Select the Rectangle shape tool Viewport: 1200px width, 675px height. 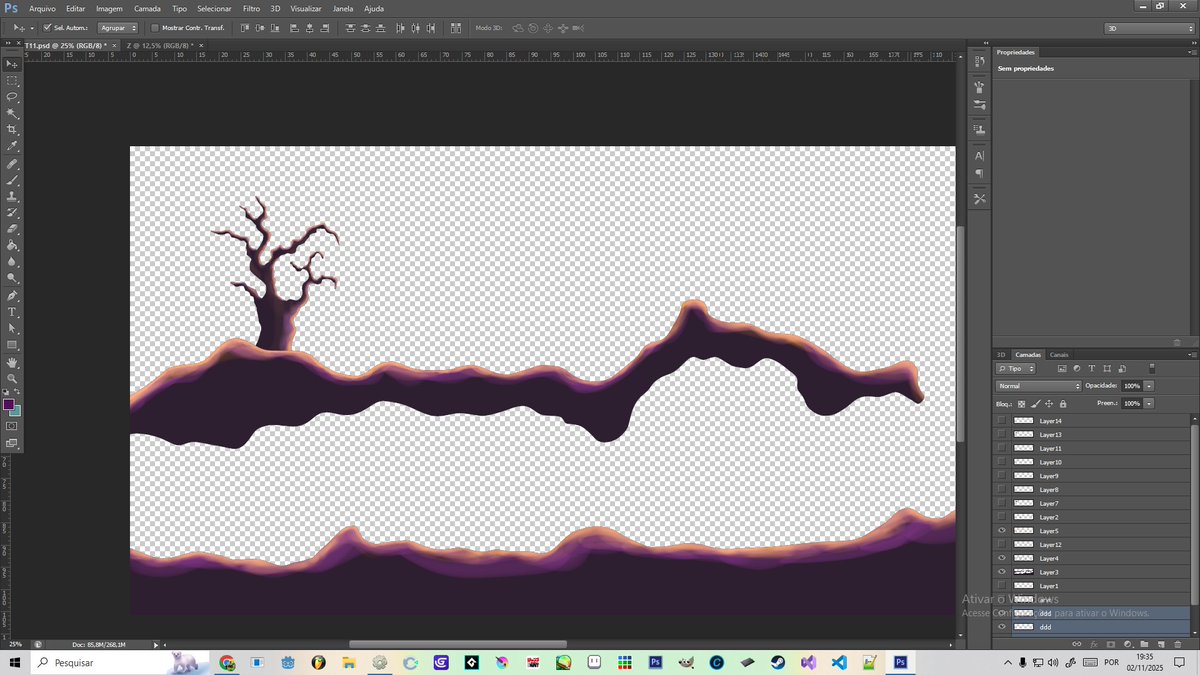coord(13,345)
